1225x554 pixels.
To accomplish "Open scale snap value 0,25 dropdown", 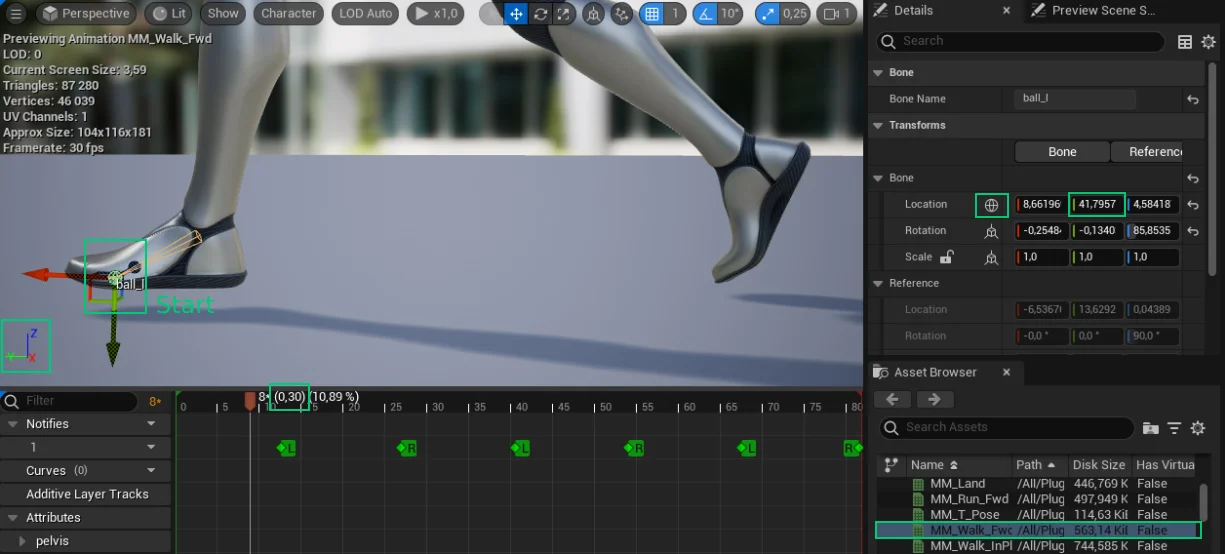I will pyautogui.click(x=795, y=14).
